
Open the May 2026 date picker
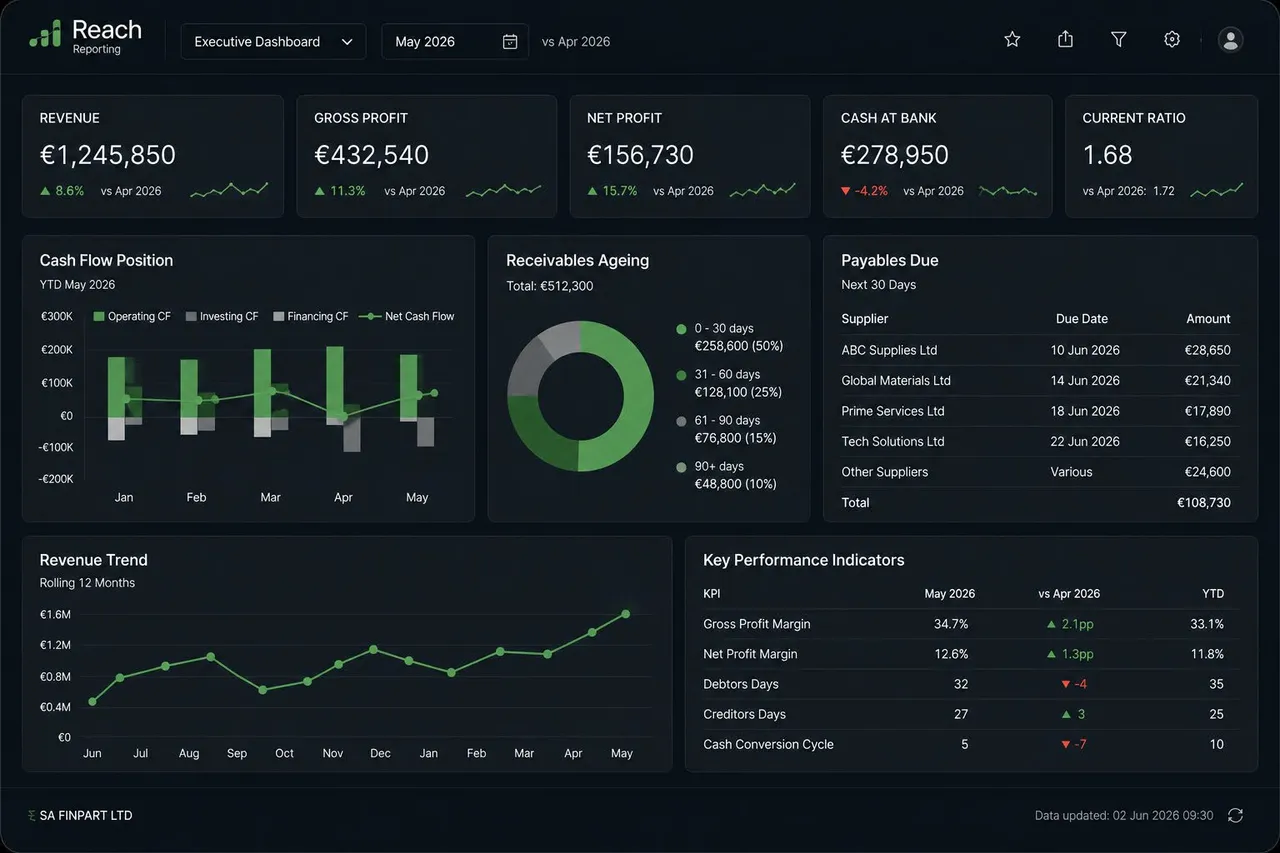click(x=457, y=42)
